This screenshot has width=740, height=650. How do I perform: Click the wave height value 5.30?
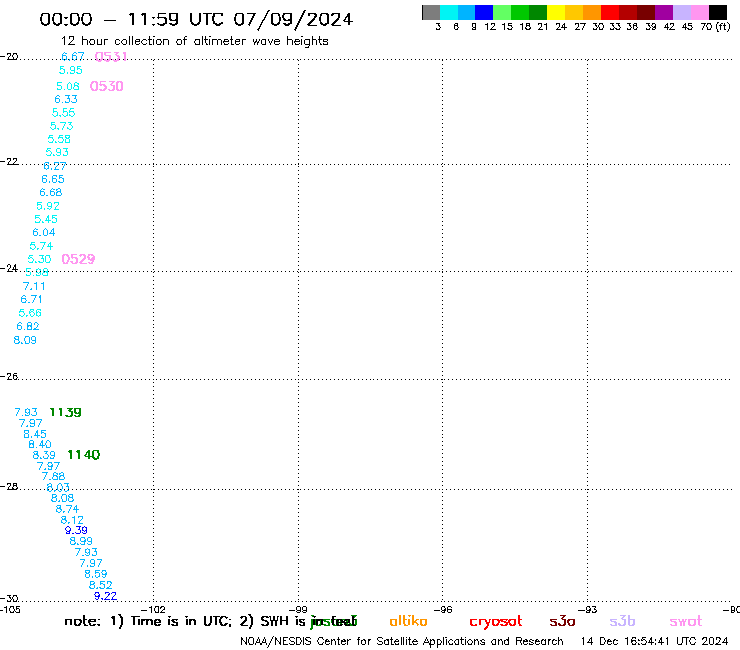point(39,259)
